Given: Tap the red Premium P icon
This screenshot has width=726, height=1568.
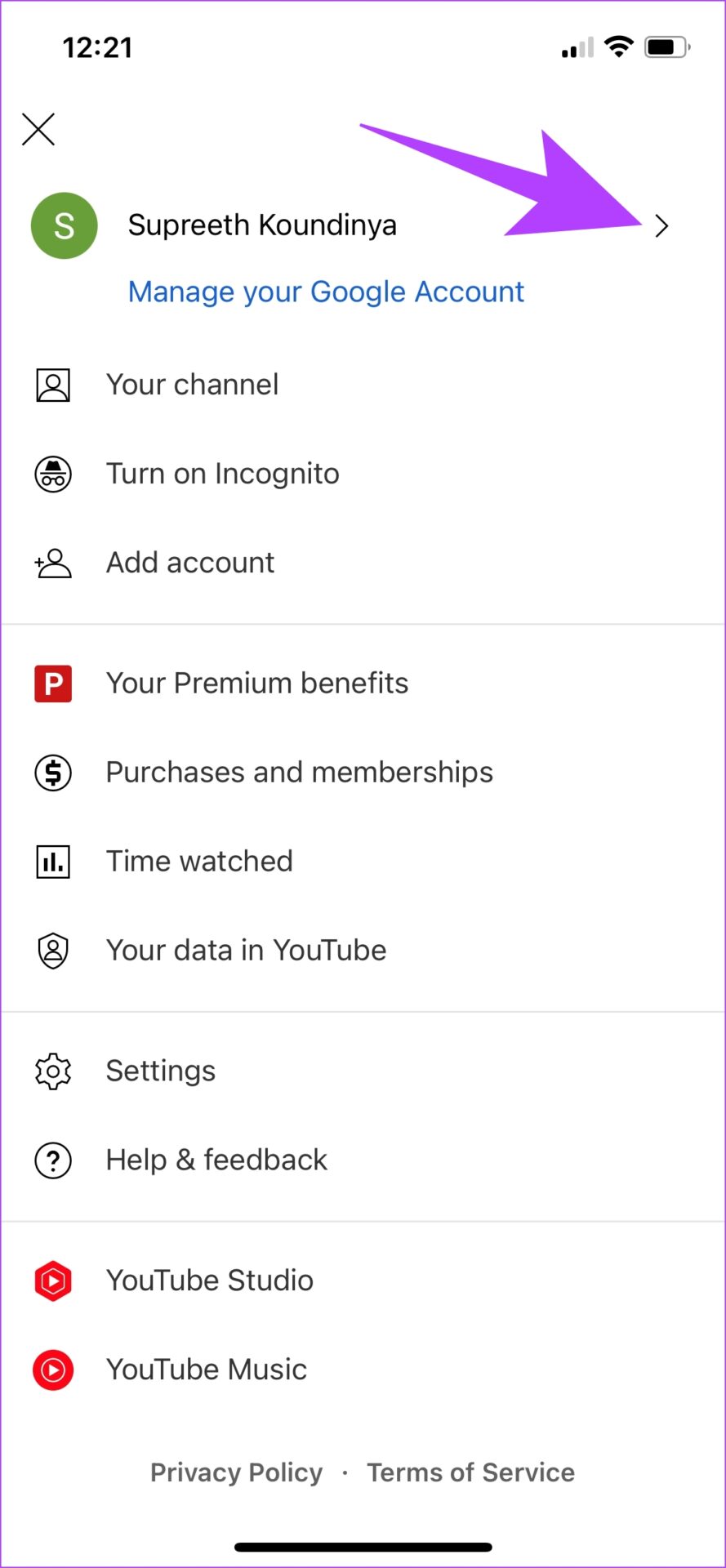Looking at the screenshot, I should coord(53,684).
